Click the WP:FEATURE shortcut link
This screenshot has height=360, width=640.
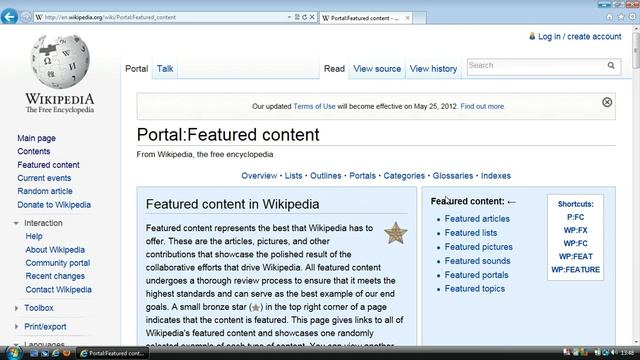[x=576, y=269]
